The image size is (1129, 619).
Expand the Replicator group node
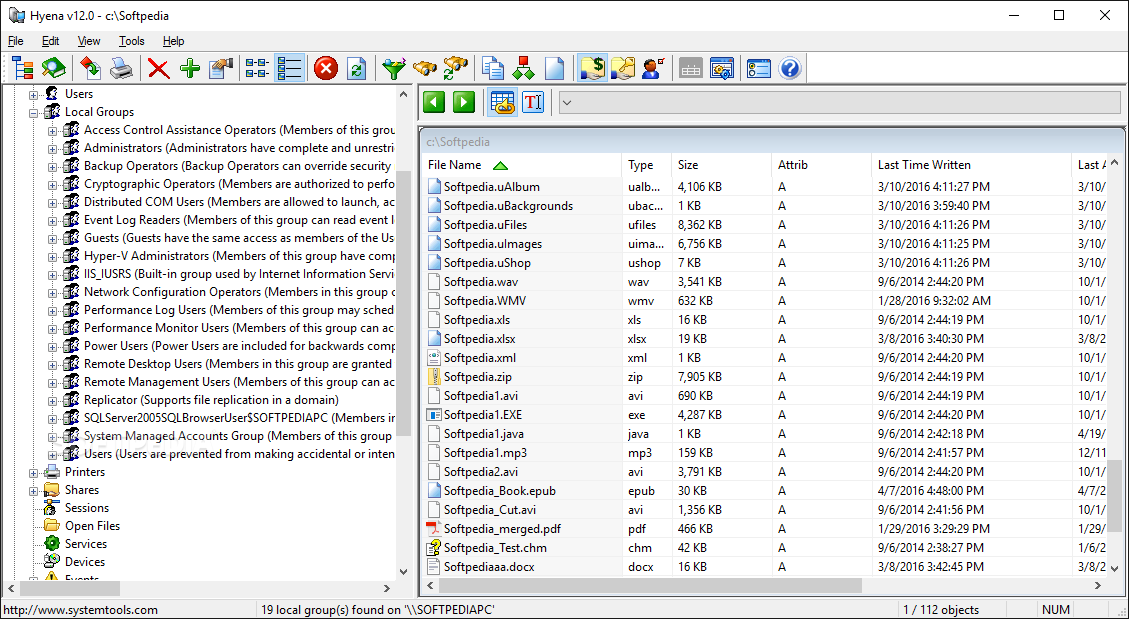[52, 401]
